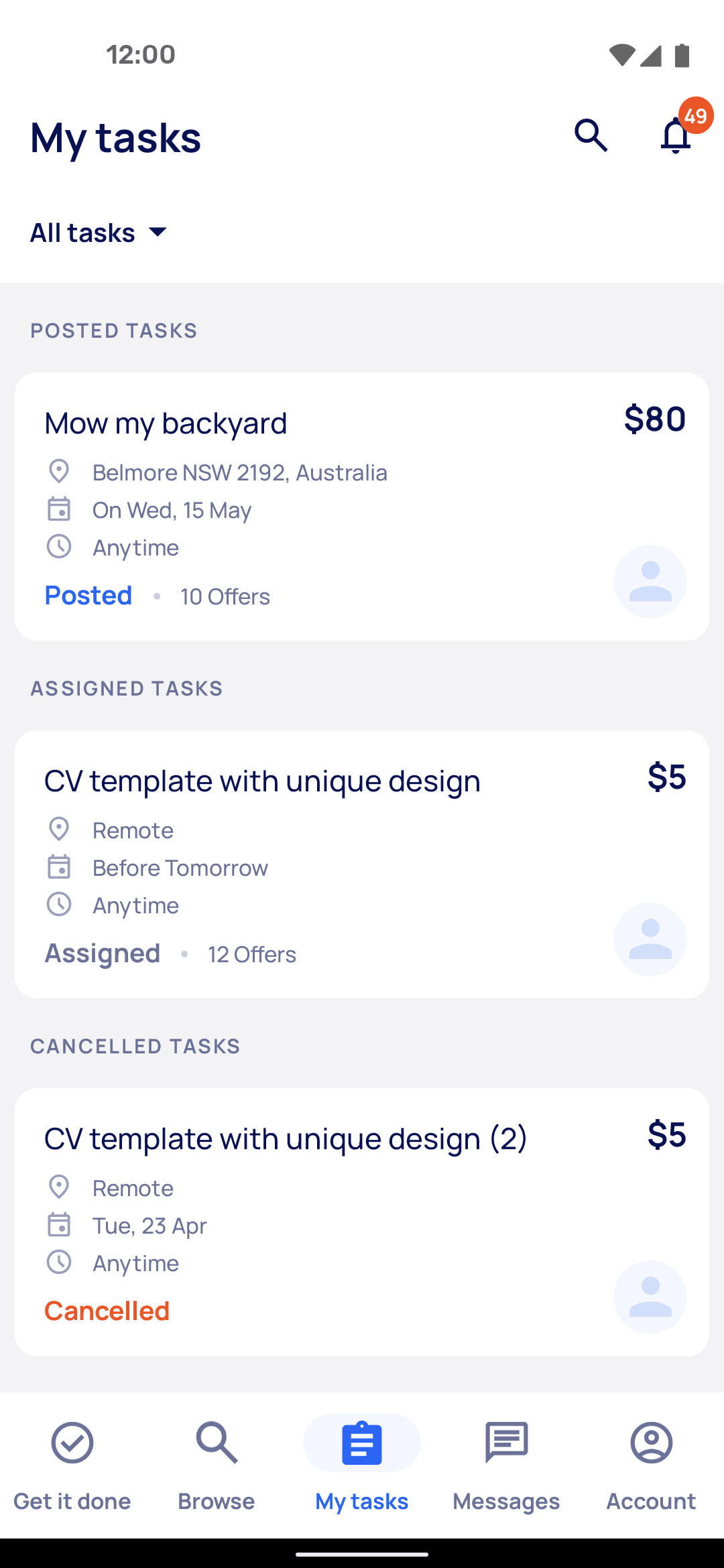Tap the search magnifier icon in header

point(591,135)
